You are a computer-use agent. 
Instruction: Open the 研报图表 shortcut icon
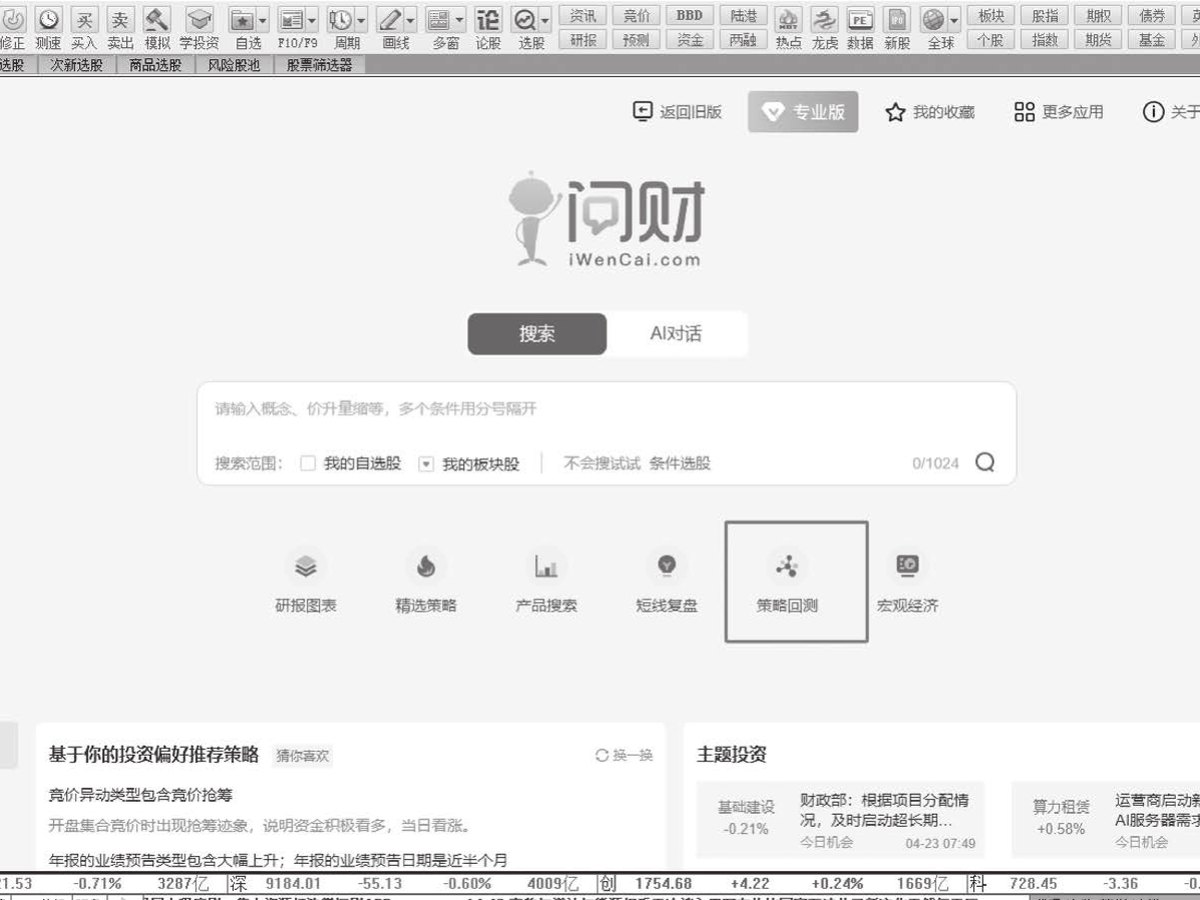click(306, 567)
